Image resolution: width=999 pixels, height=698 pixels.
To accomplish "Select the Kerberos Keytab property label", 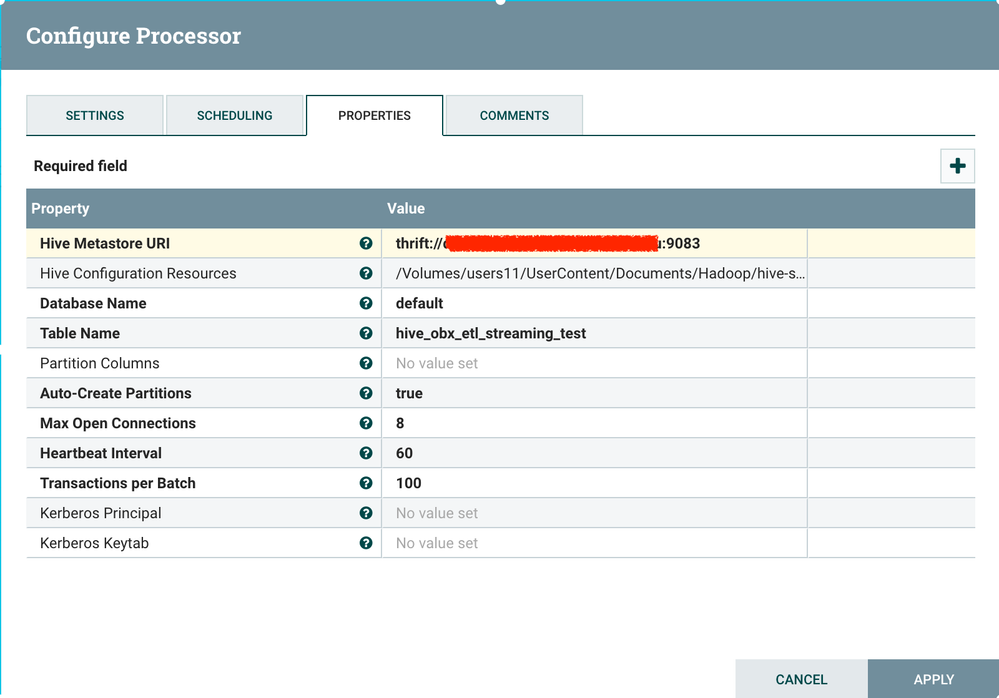I will tap(94, 543).
